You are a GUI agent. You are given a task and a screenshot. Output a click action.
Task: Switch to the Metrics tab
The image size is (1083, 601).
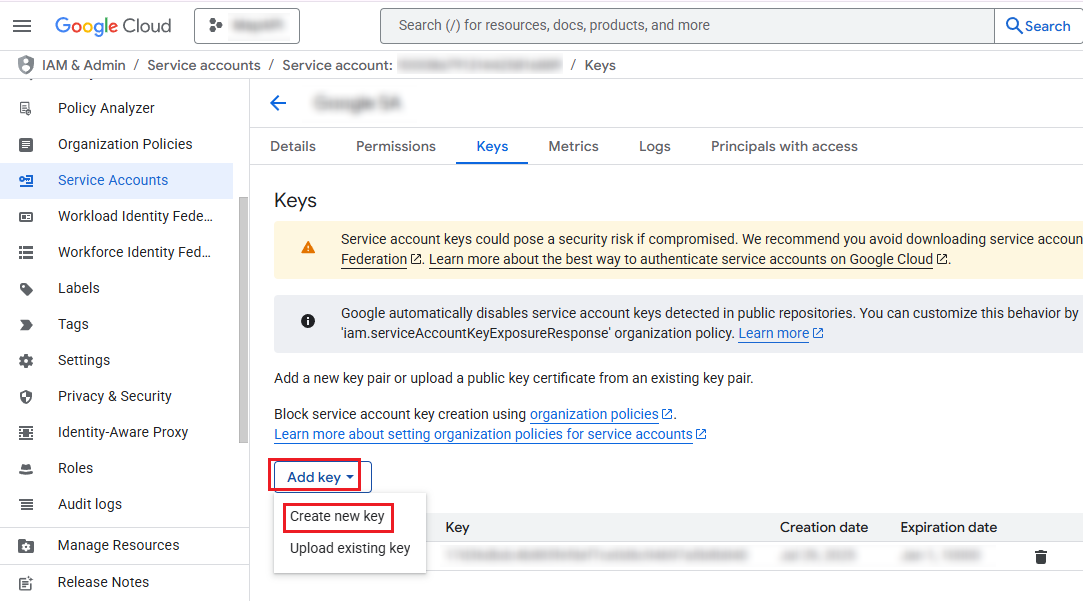(573, 146)
